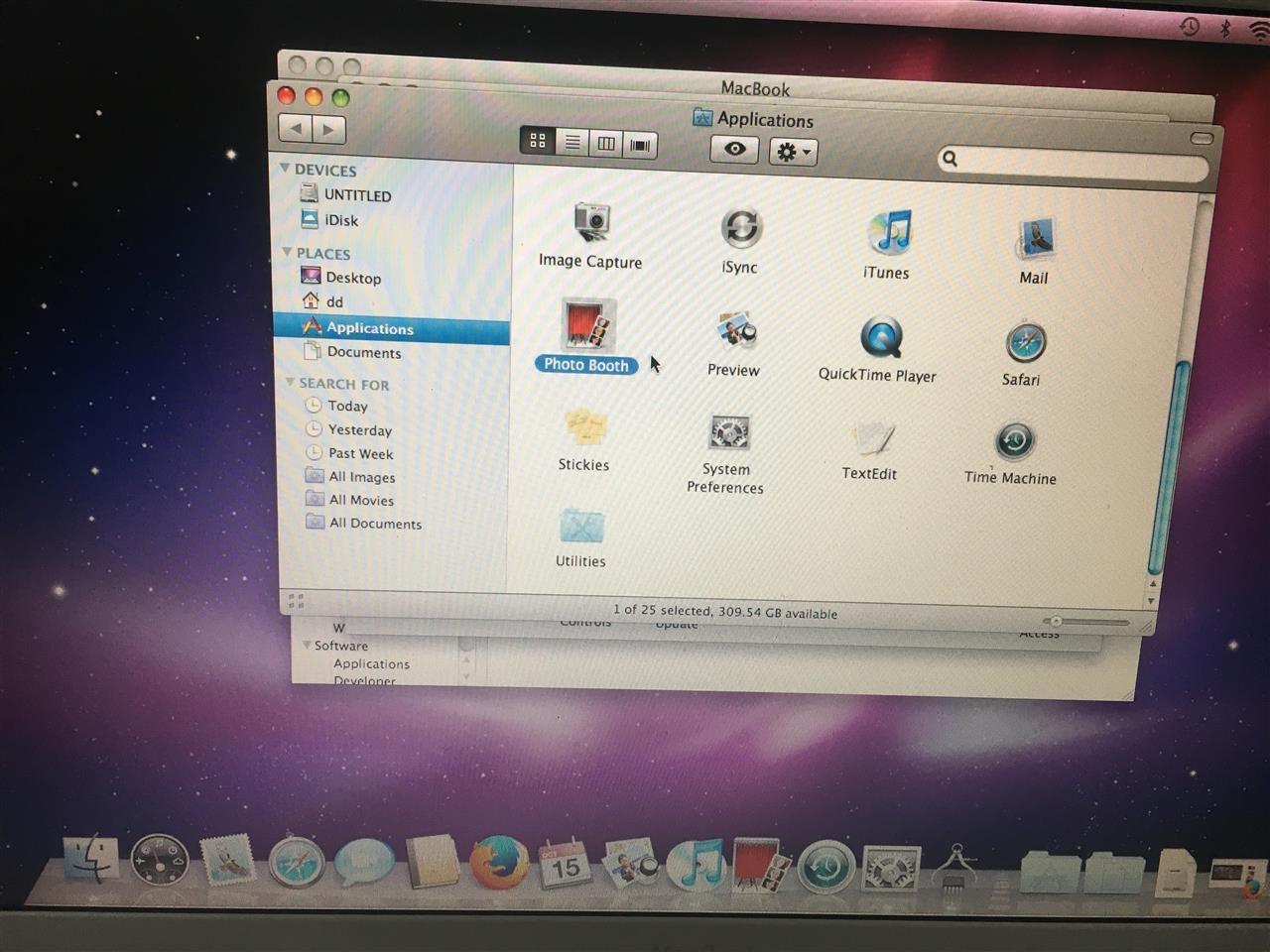The width and height of the screenshot is (1270, 952).
Task: Switch Finder to column view
Action: coord(606,144)
